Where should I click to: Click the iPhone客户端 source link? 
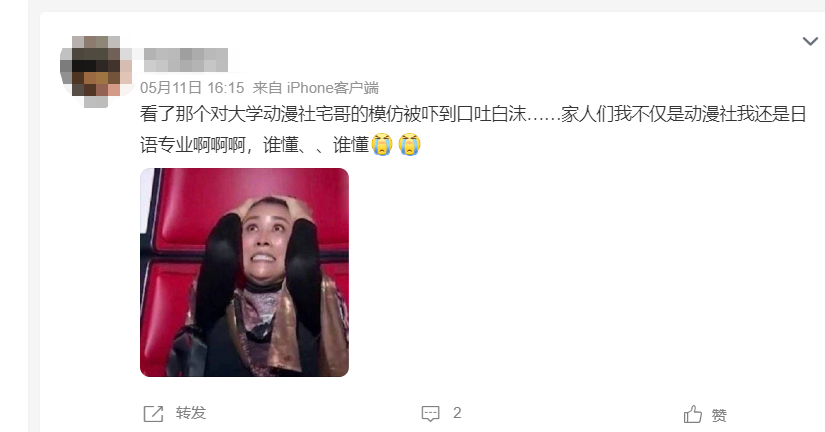pyautogui.click(x=333, y=88)
